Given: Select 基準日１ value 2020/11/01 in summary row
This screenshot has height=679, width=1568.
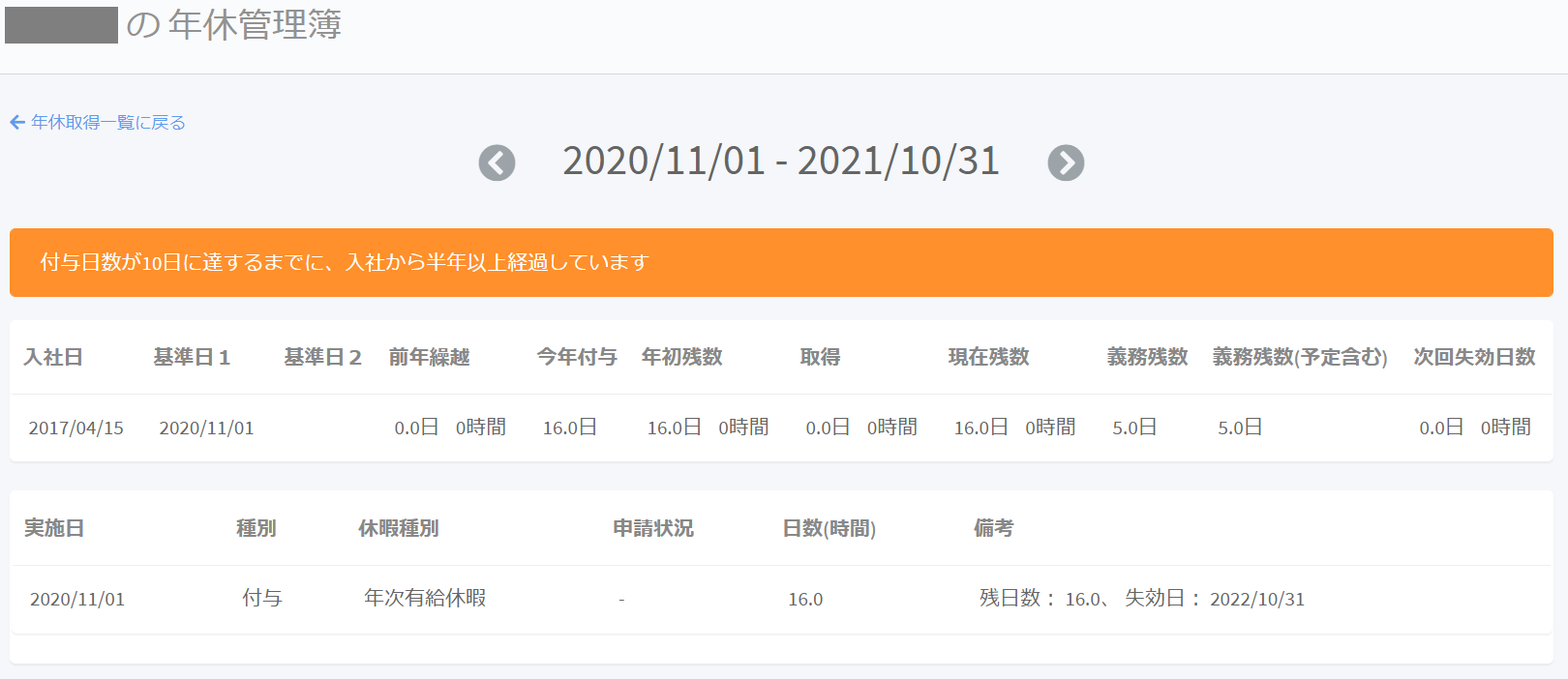Looking at the screenshot, I should [206, 428].
